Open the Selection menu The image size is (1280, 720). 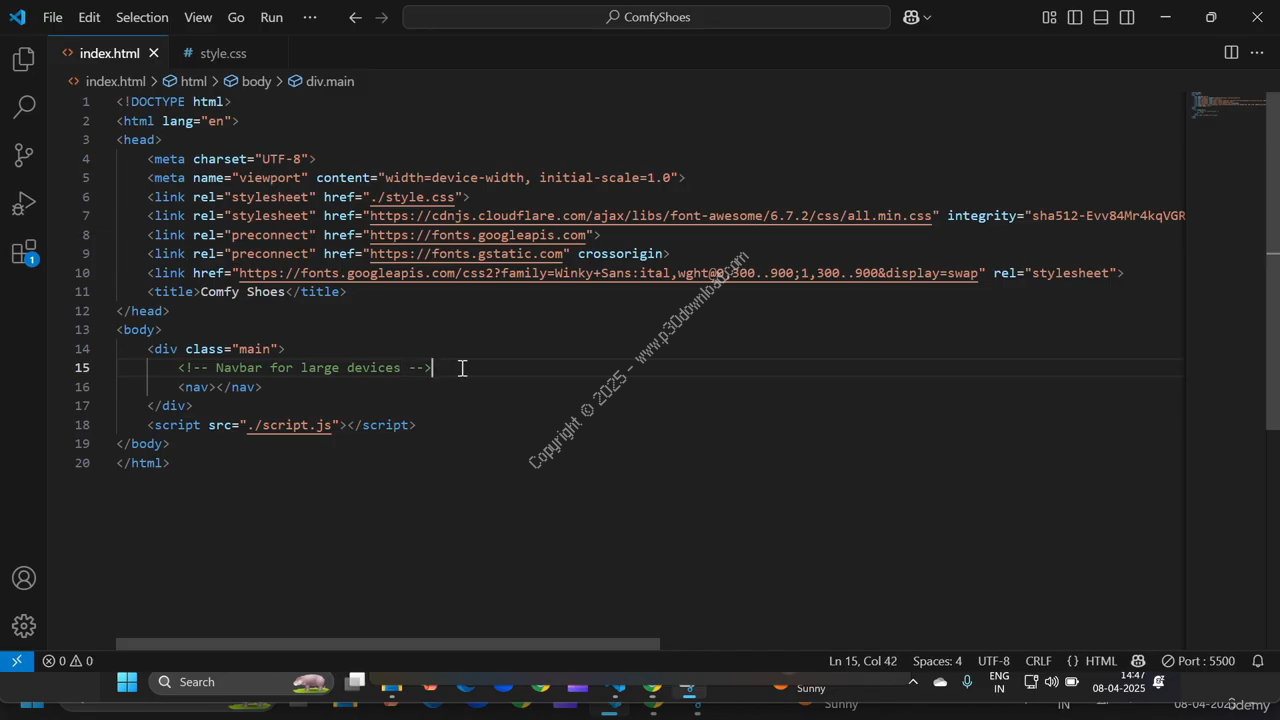(x=142, y=17)
